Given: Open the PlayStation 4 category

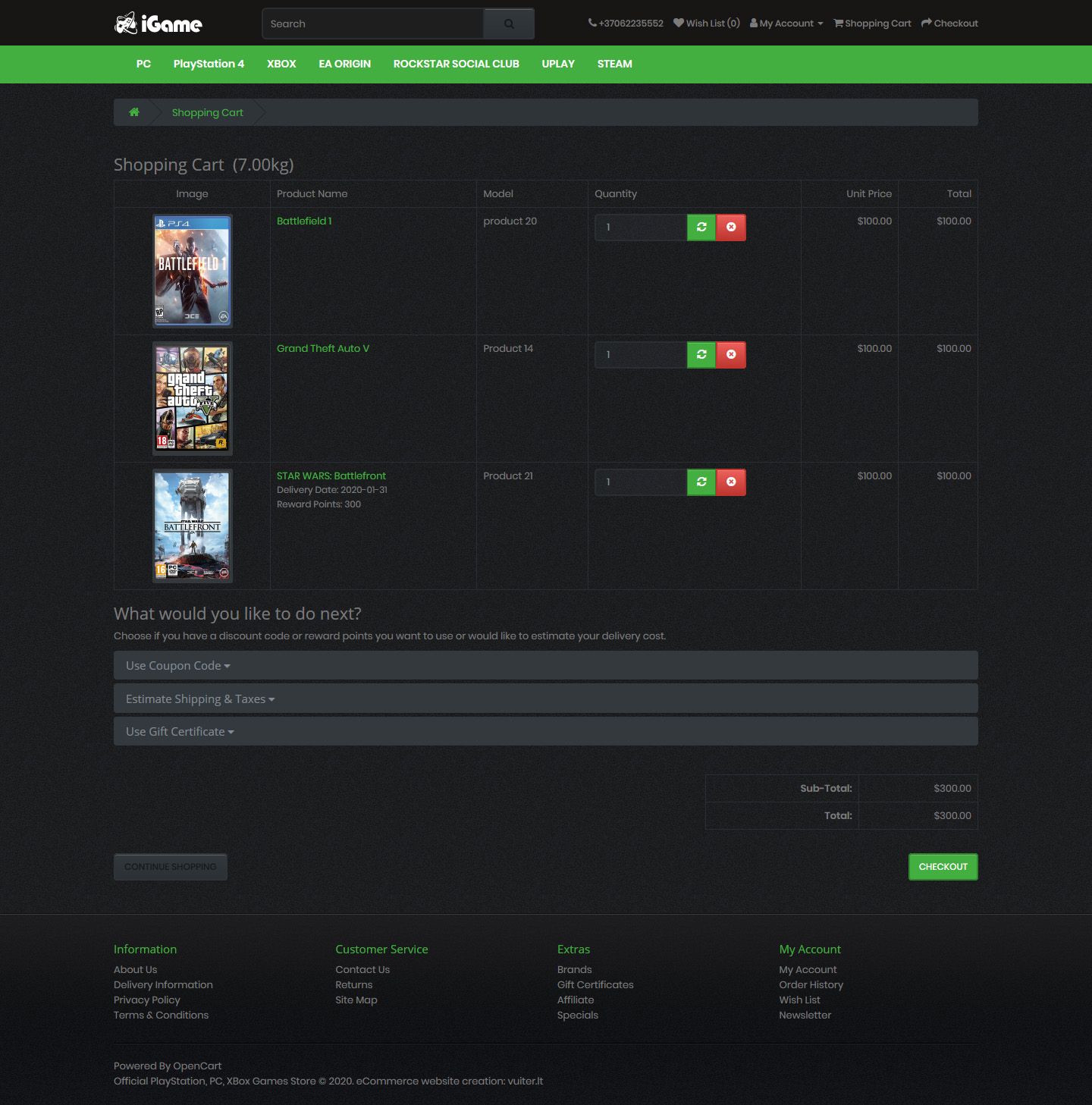Looking at the screenshot, I should pyautogui.click(x=209, y=64).
